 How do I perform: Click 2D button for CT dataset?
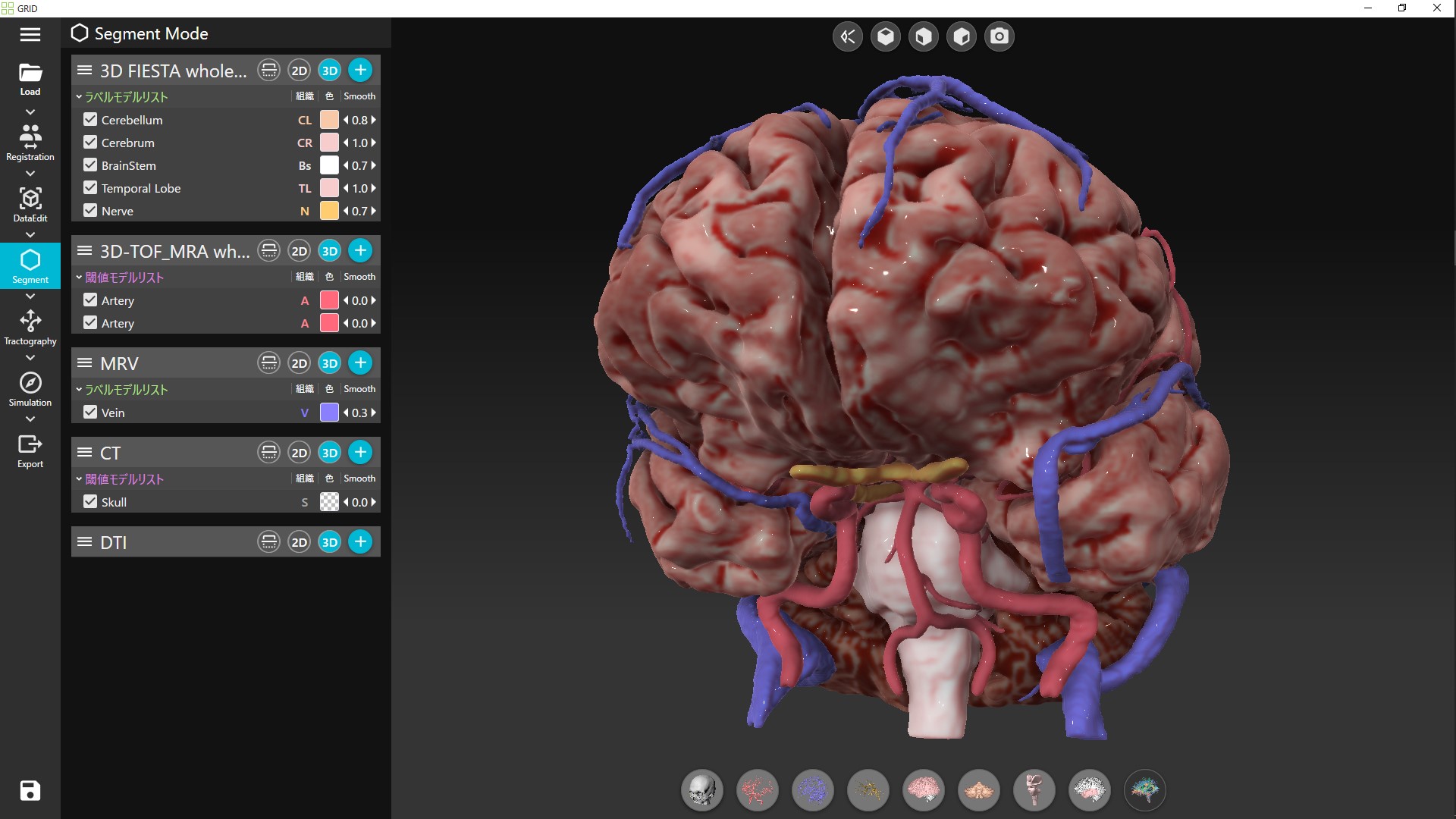300,453
